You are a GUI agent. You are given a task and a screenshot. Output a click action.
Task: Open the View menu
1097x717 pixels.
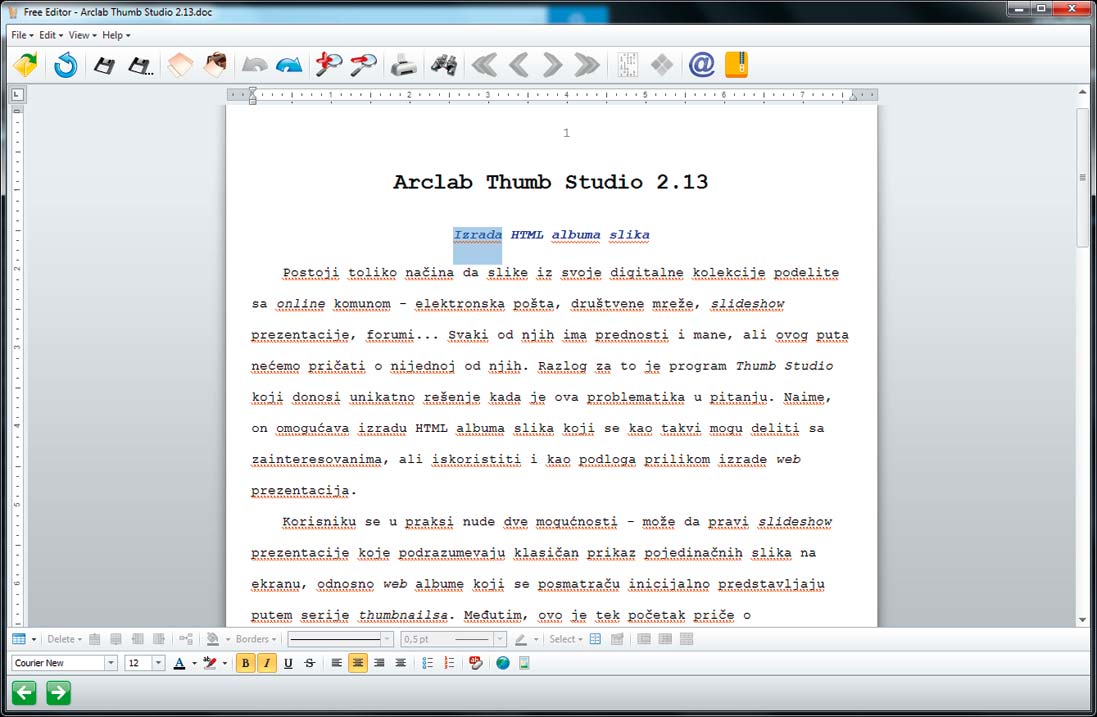(x=83, y=35)
